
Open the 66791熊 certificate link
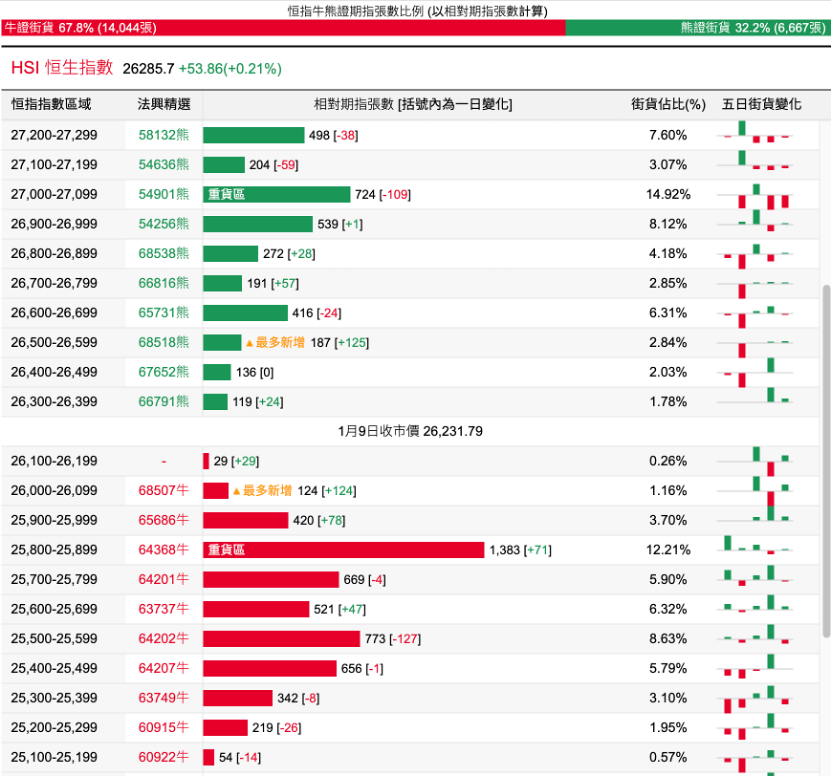(164, 402)
